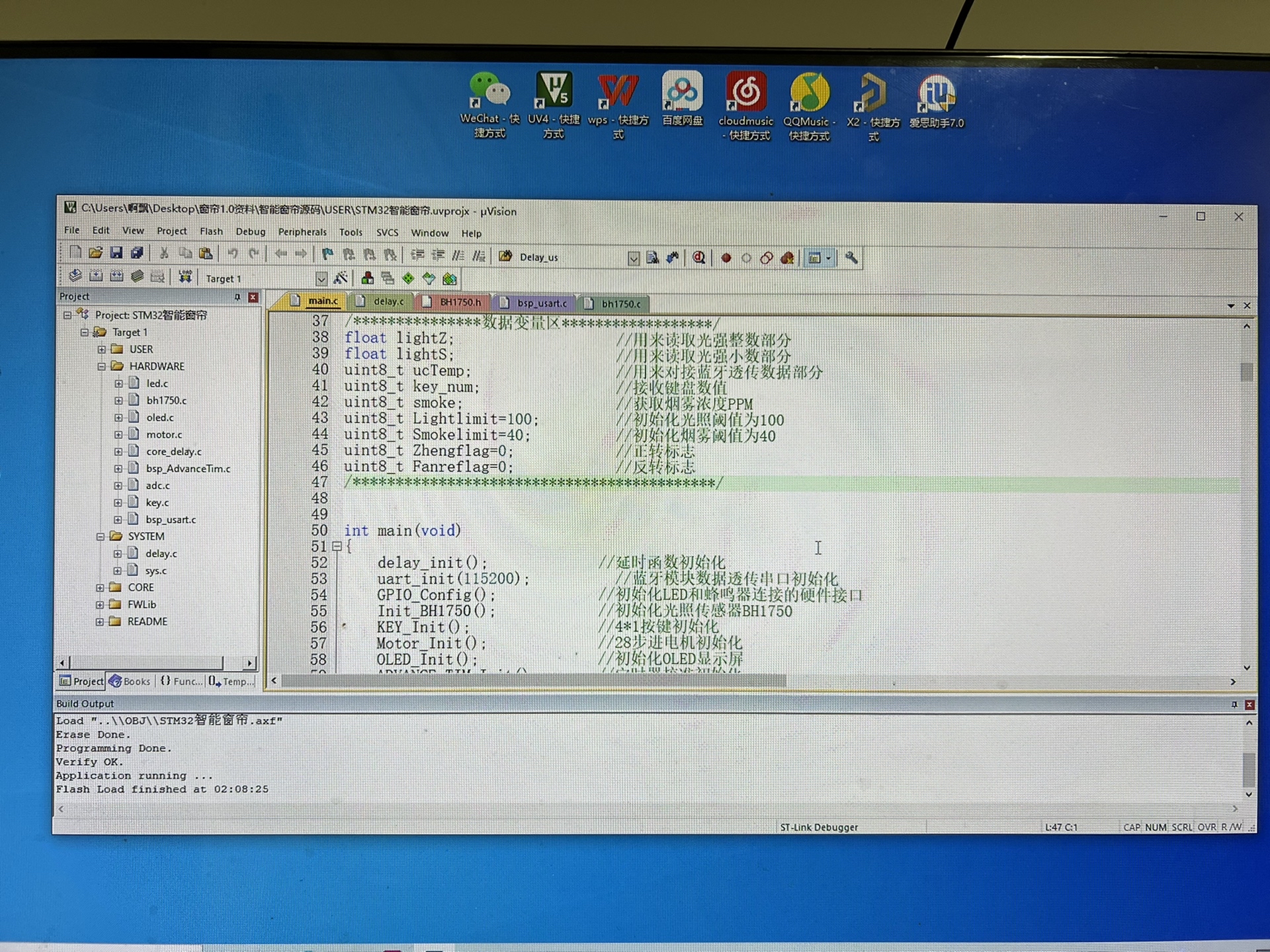The width and height of the screenshot is (1270, 952).
Task: Click the Manage Project Items icon
Action: [x=368, y=278]
